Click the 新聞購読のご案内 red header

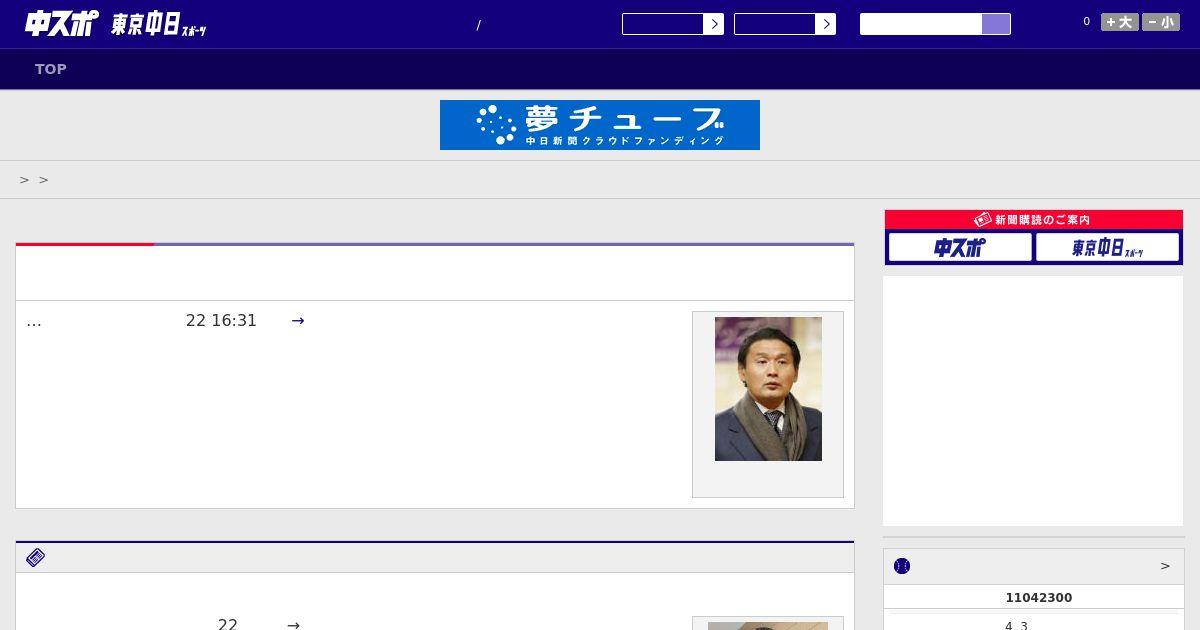[1034, 219]
